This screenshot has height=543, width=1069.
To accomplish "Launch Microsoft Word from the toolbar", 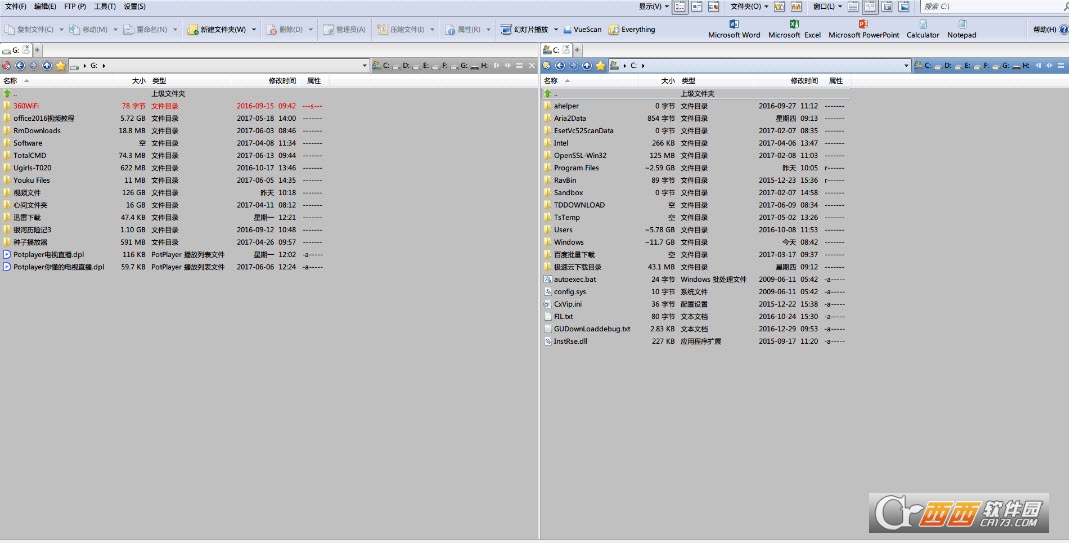I will point(734,29).
